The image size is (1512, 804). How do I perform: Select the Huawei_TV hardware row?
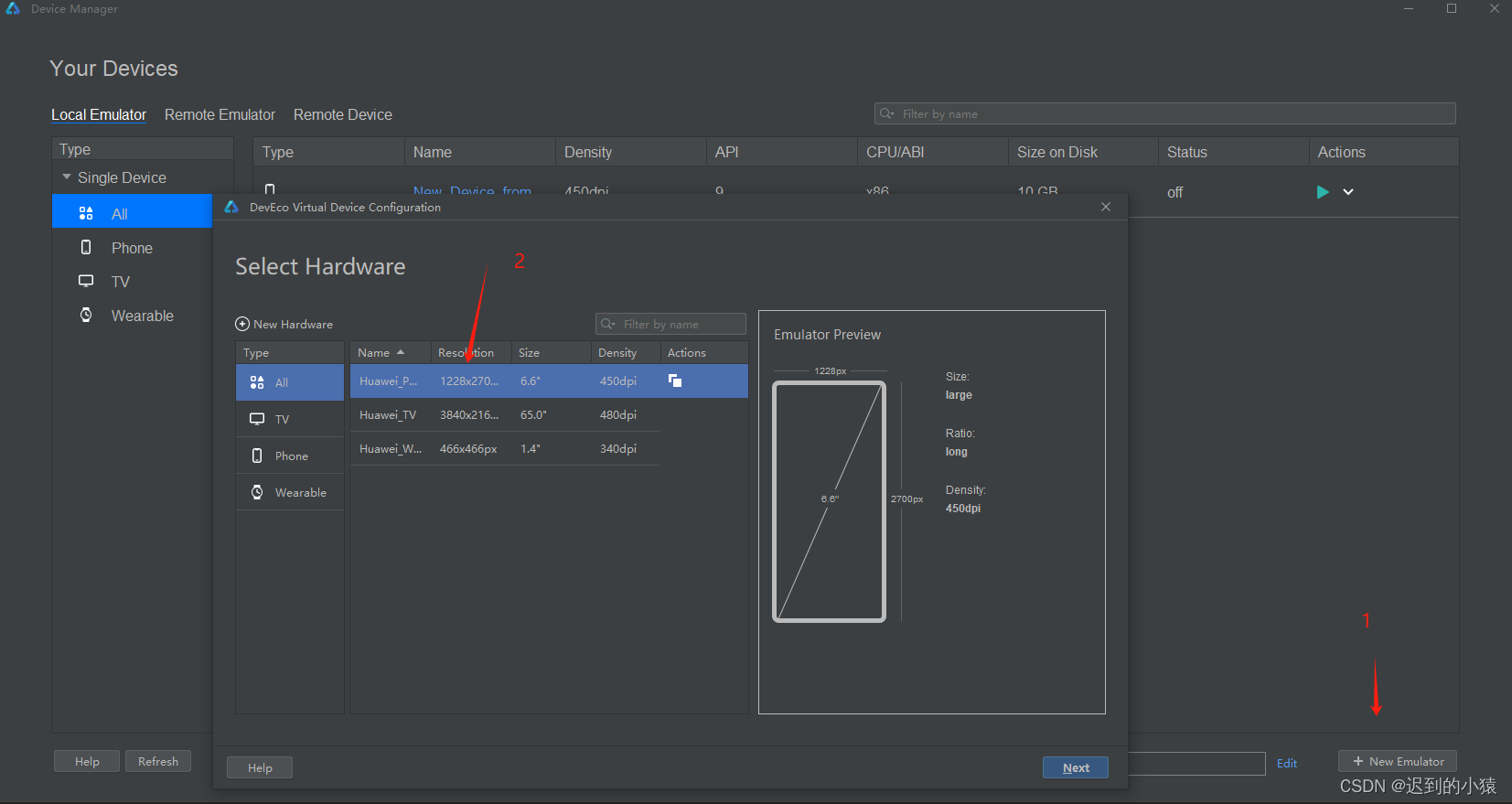click(x=505, y=414)
